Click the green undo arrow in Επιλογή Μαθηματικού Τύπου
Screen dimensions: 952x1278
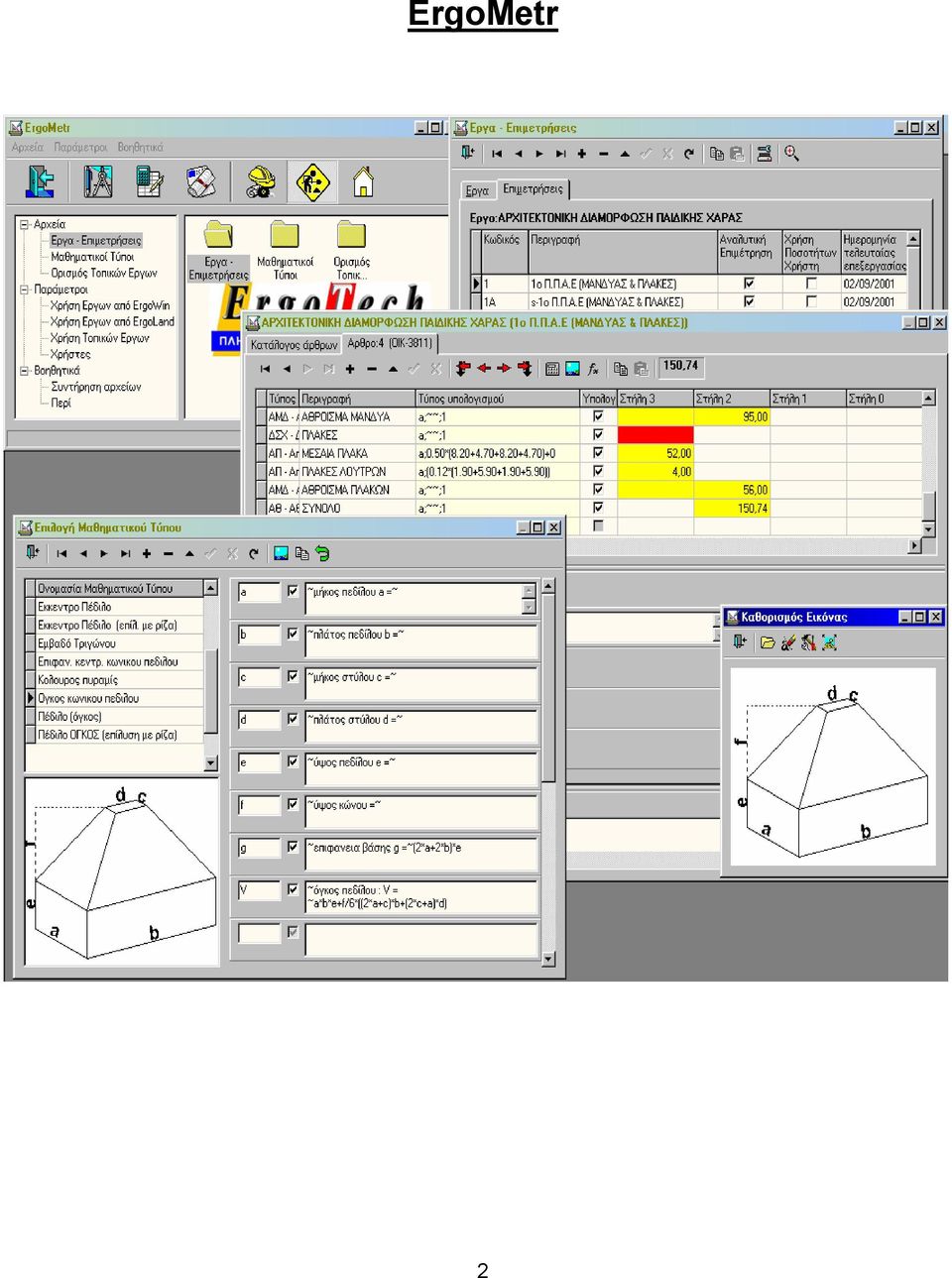tap(322, 554)
